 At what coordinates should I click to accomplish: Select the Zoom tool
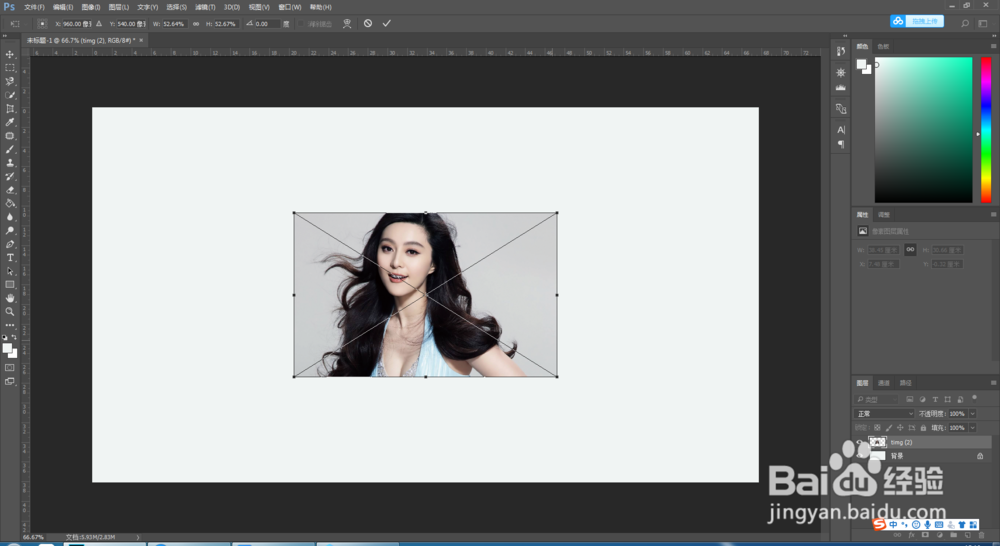coord(10,312)
